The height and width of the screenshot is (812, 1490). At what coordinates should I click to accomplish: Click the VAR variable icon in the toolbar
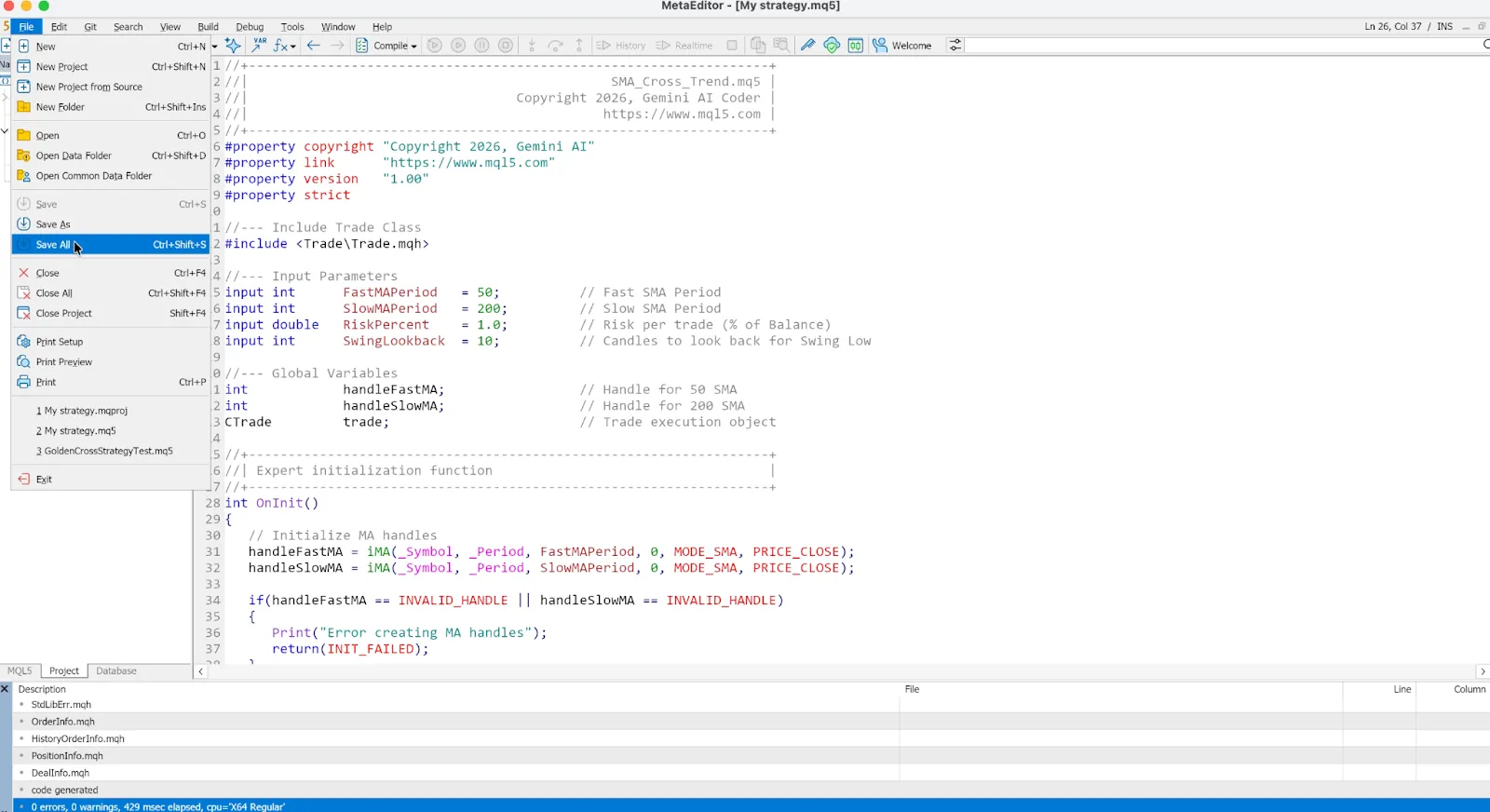pos(258,45)
